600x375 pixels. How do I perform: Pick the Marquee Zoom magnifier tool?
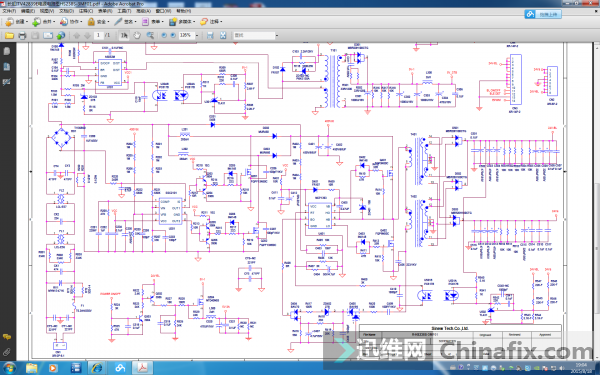point(150,36)
